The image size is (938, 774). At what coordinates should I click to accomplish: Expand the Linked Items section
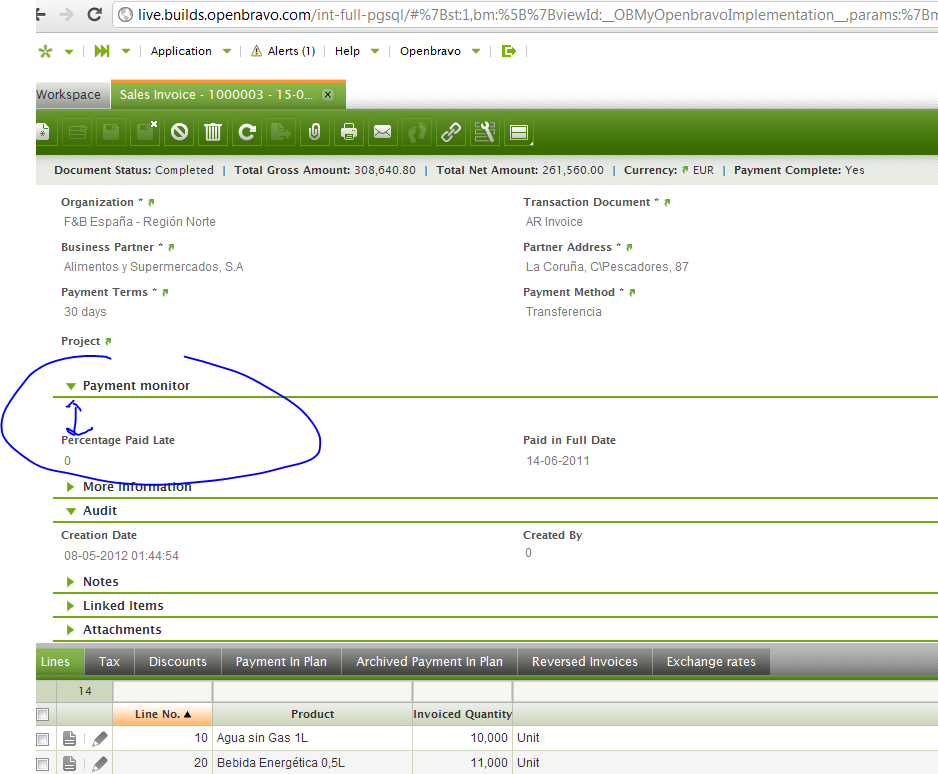coord(71,606)
